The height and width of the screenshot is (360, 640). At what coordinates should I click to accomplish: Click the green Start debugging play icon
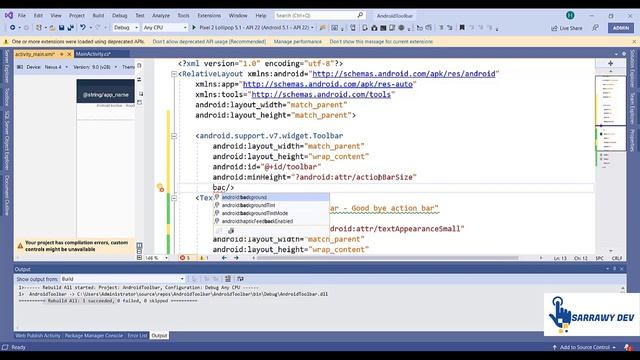(x=194, y=28)
